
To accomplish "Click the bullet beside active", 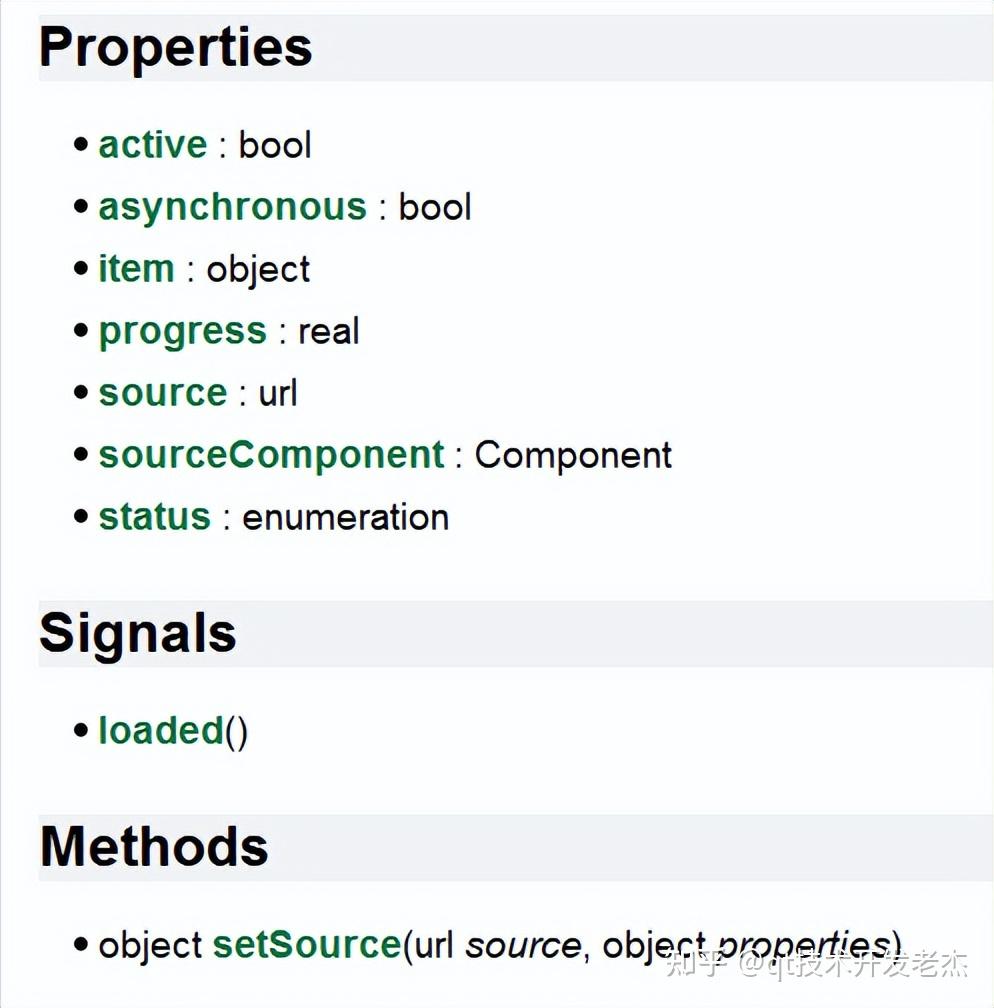I will coord(81,144).
